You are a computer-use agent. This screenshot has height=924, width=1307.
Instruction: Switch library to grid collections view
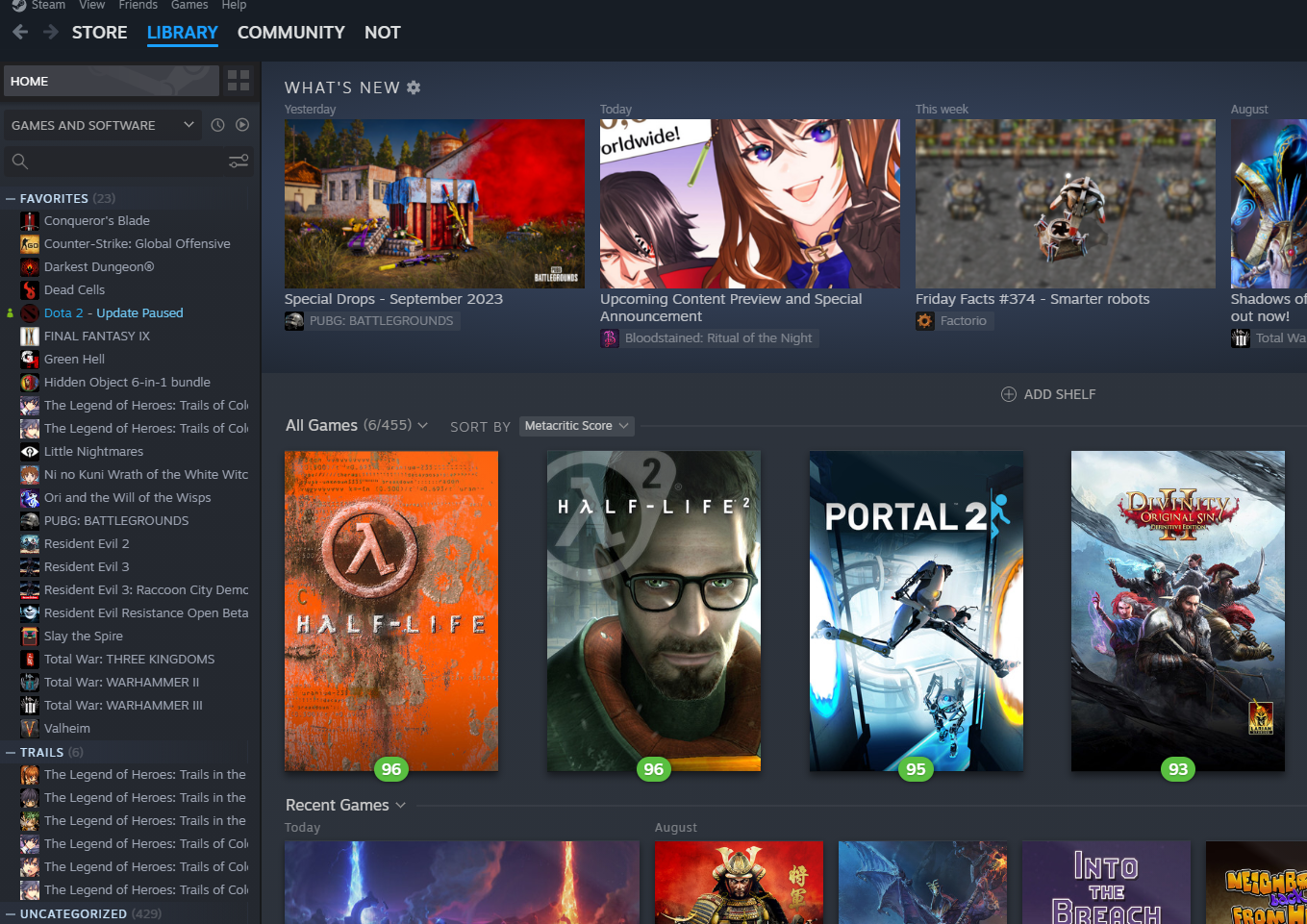tap(239, 81)
